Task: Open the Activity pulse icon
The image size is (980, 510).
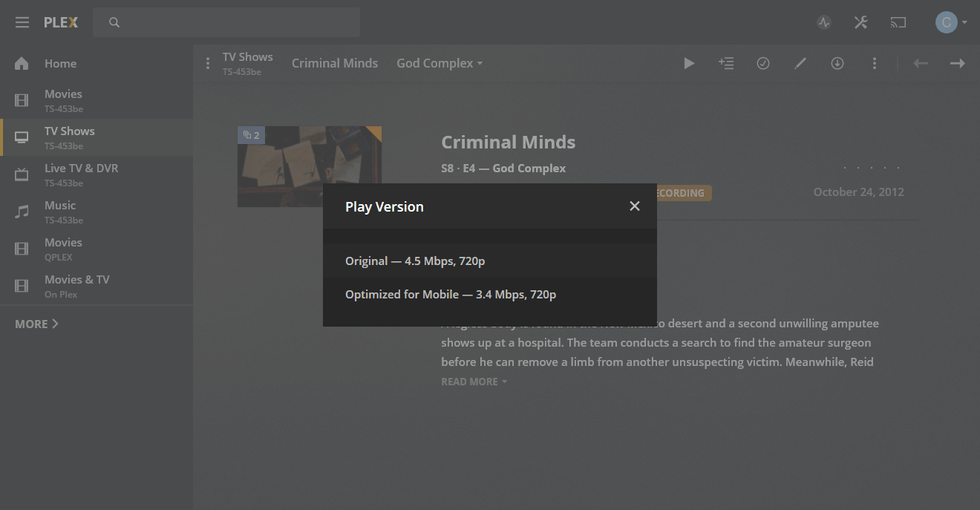Action: tap(824, 22)
